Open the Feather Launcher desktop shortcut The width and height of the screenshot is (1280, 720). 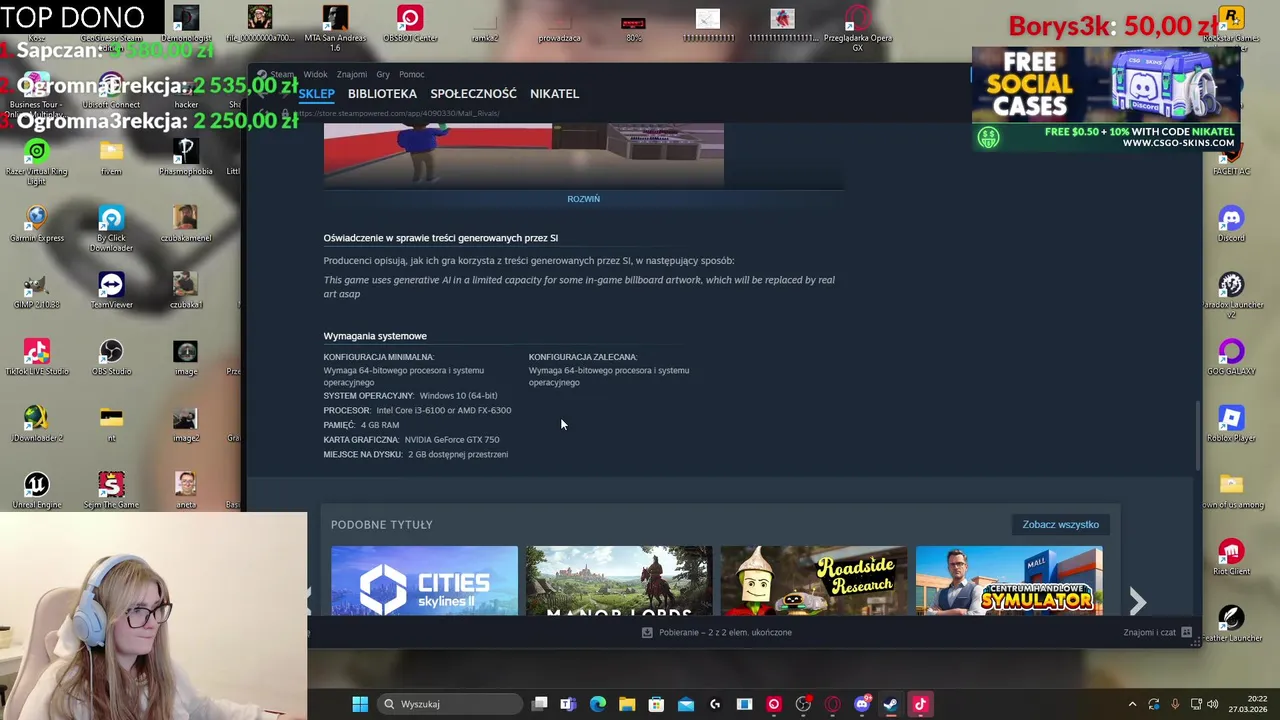(1231, 624)
